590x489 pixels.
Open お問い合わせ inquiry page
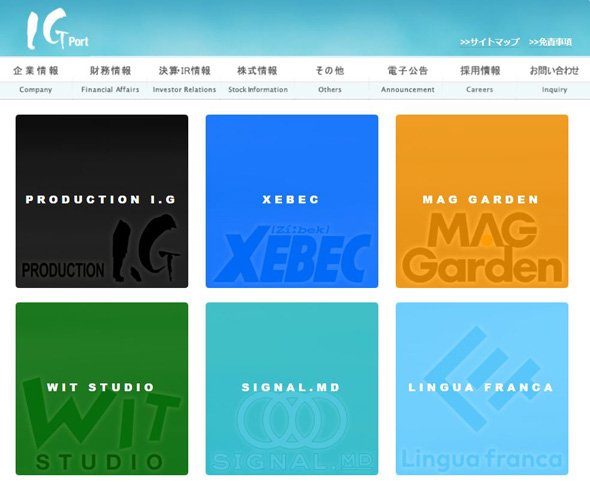point(554,70)
